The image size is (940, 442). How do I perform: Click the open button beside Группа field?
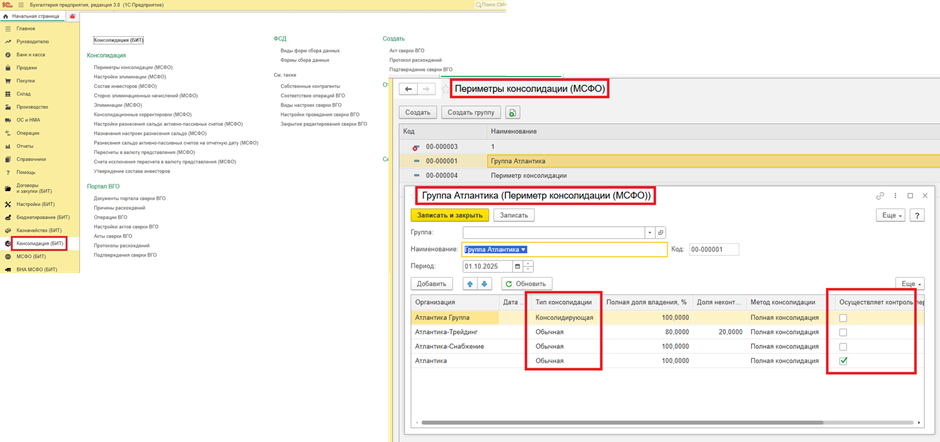(x=661, y=232)
